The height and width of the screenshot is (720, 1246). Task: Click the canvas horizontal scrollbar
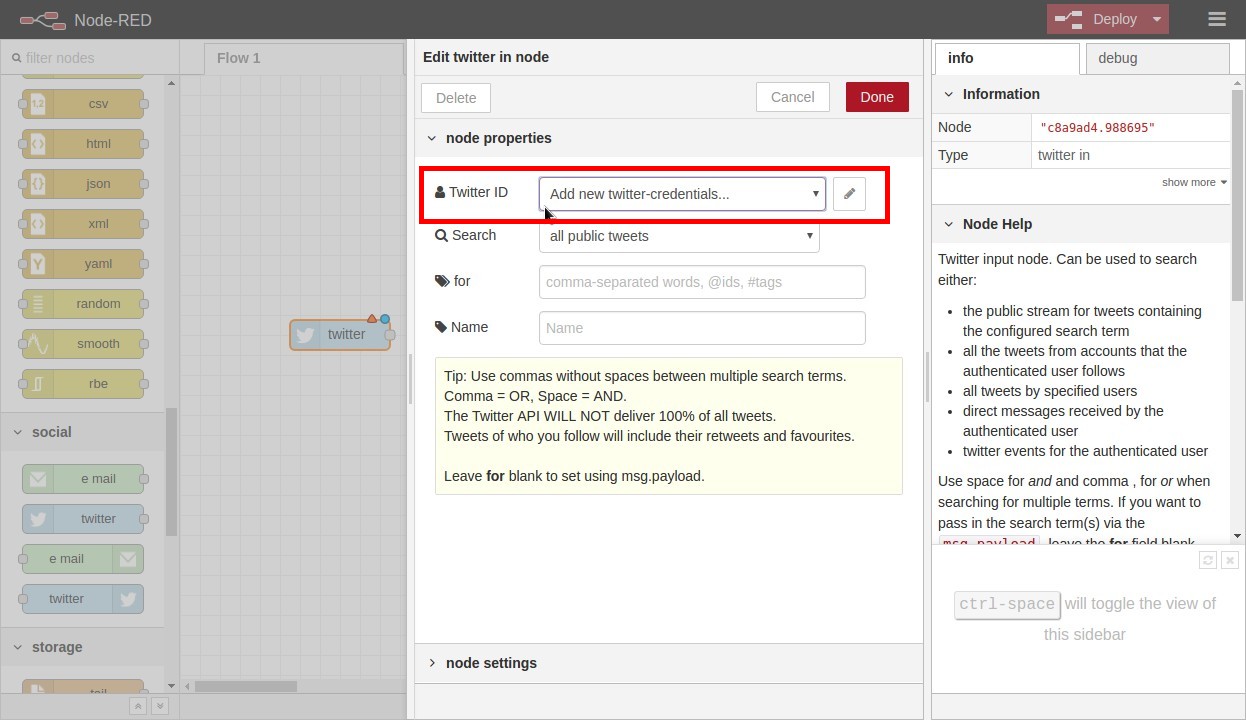tap(246, 686)
